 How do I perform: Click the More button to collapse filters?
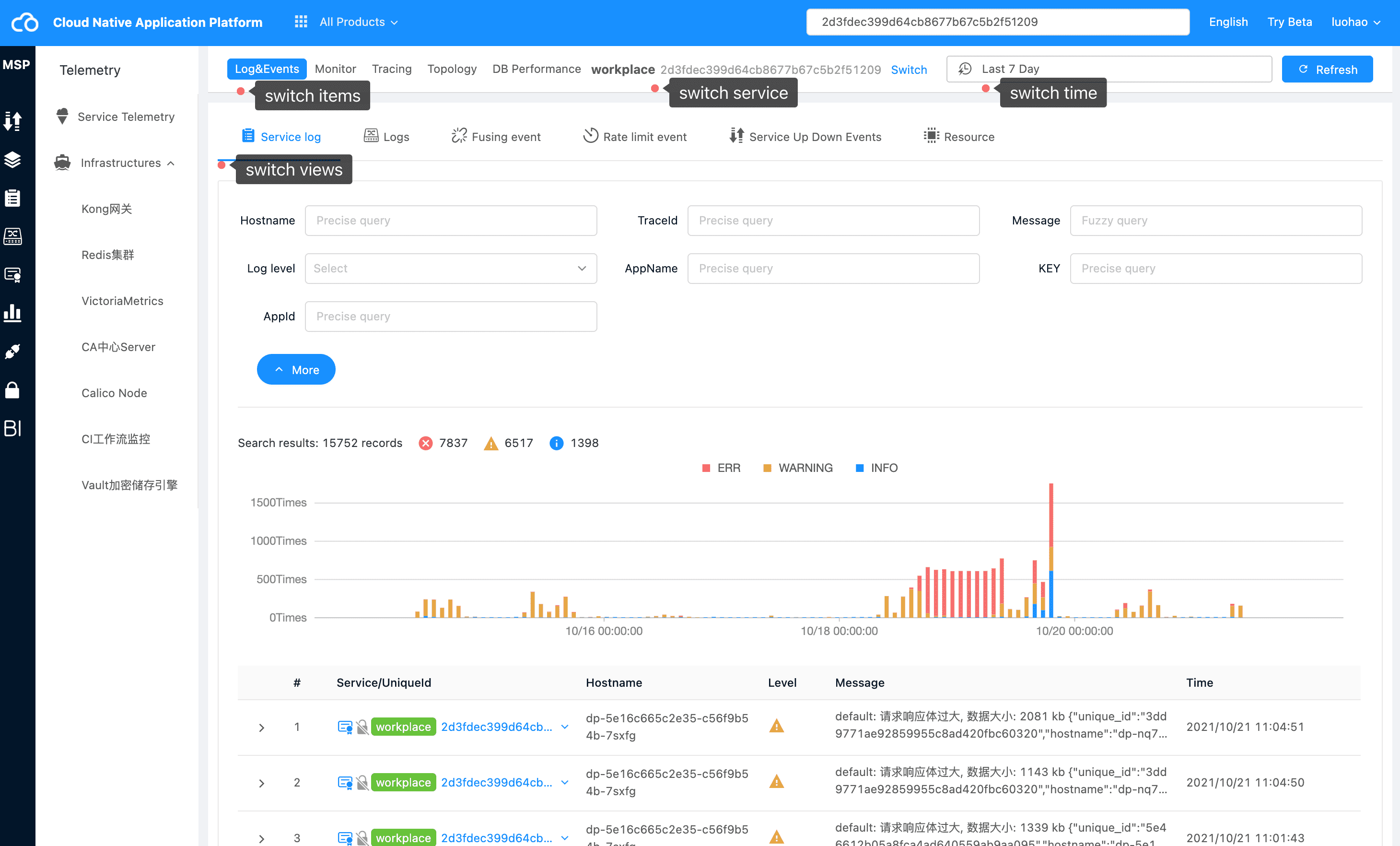coord(296,370)
